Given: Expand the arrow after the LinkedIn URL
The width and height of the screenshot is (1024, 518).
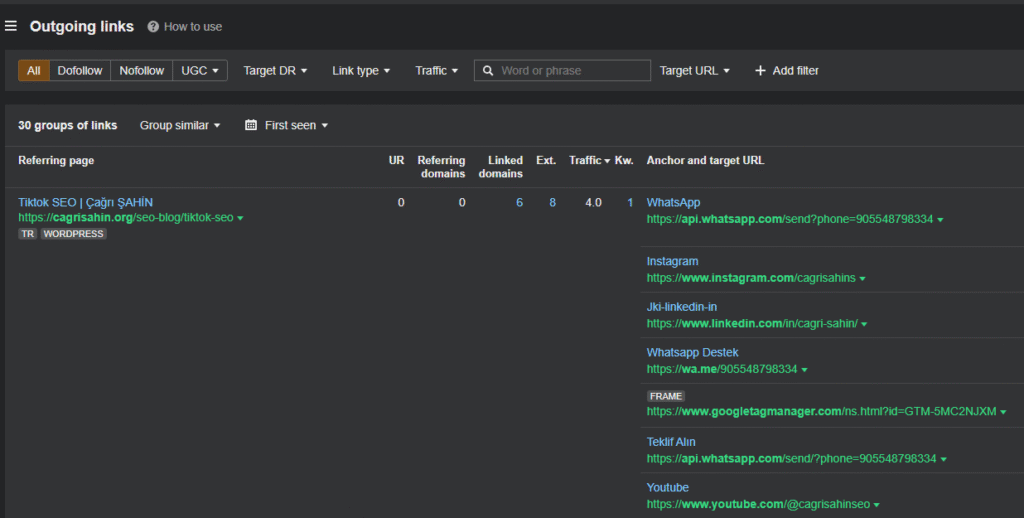Looking at the screenshot, I should click(x=864, y=324).
